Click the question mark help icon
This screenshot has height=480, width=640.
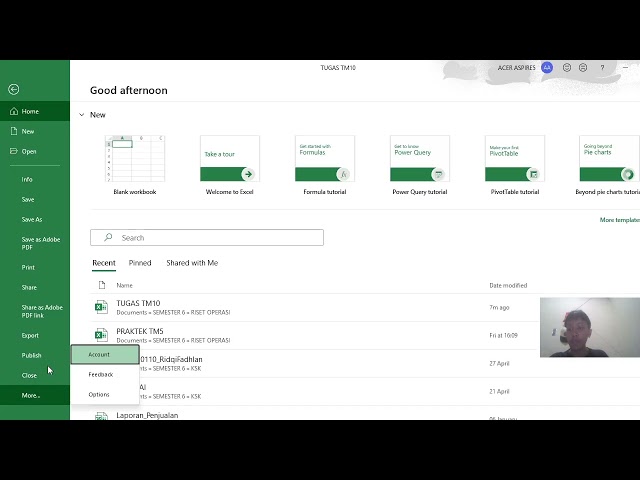point(602,68)
